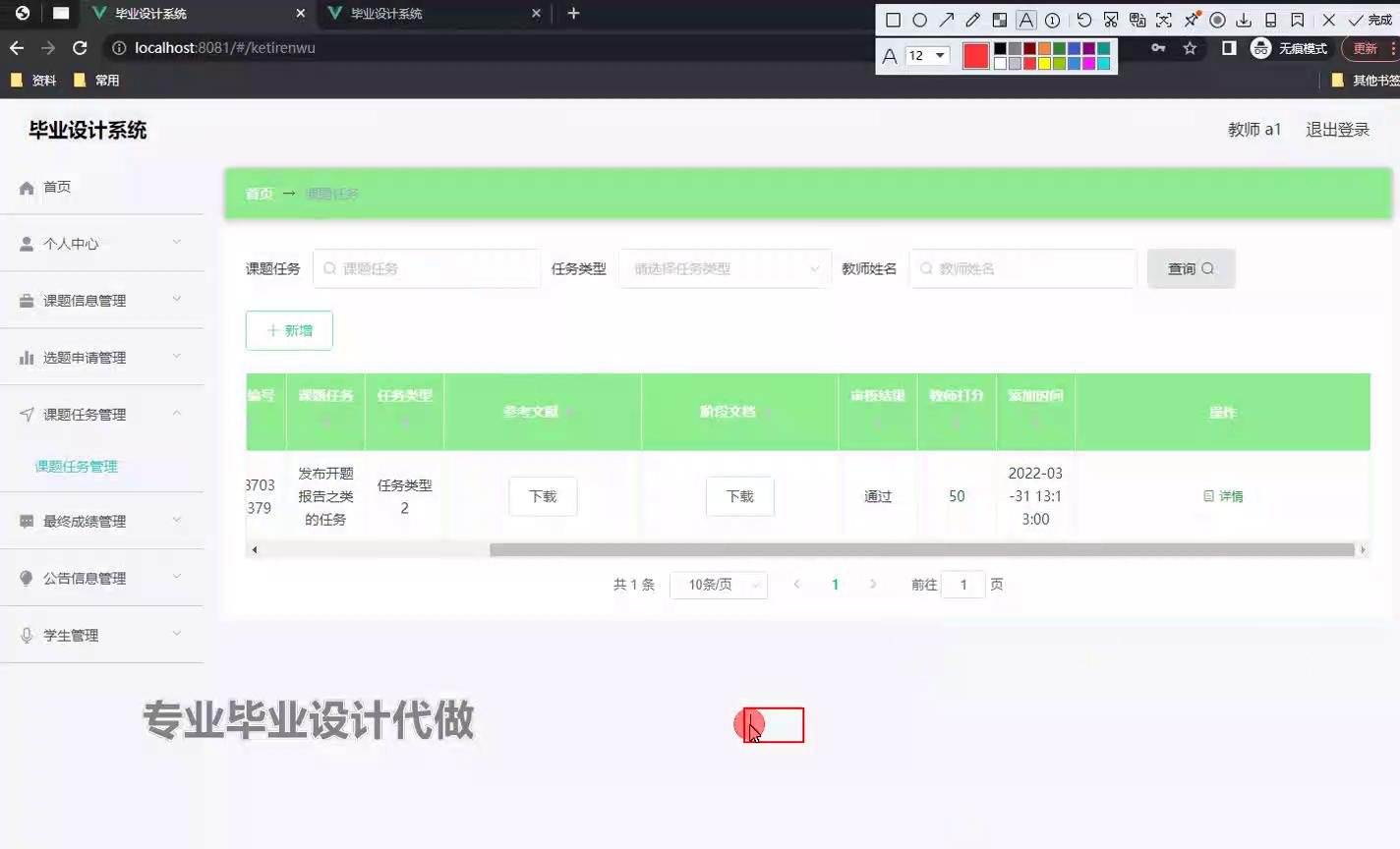Bookmark this page with the star icon

1190,47
